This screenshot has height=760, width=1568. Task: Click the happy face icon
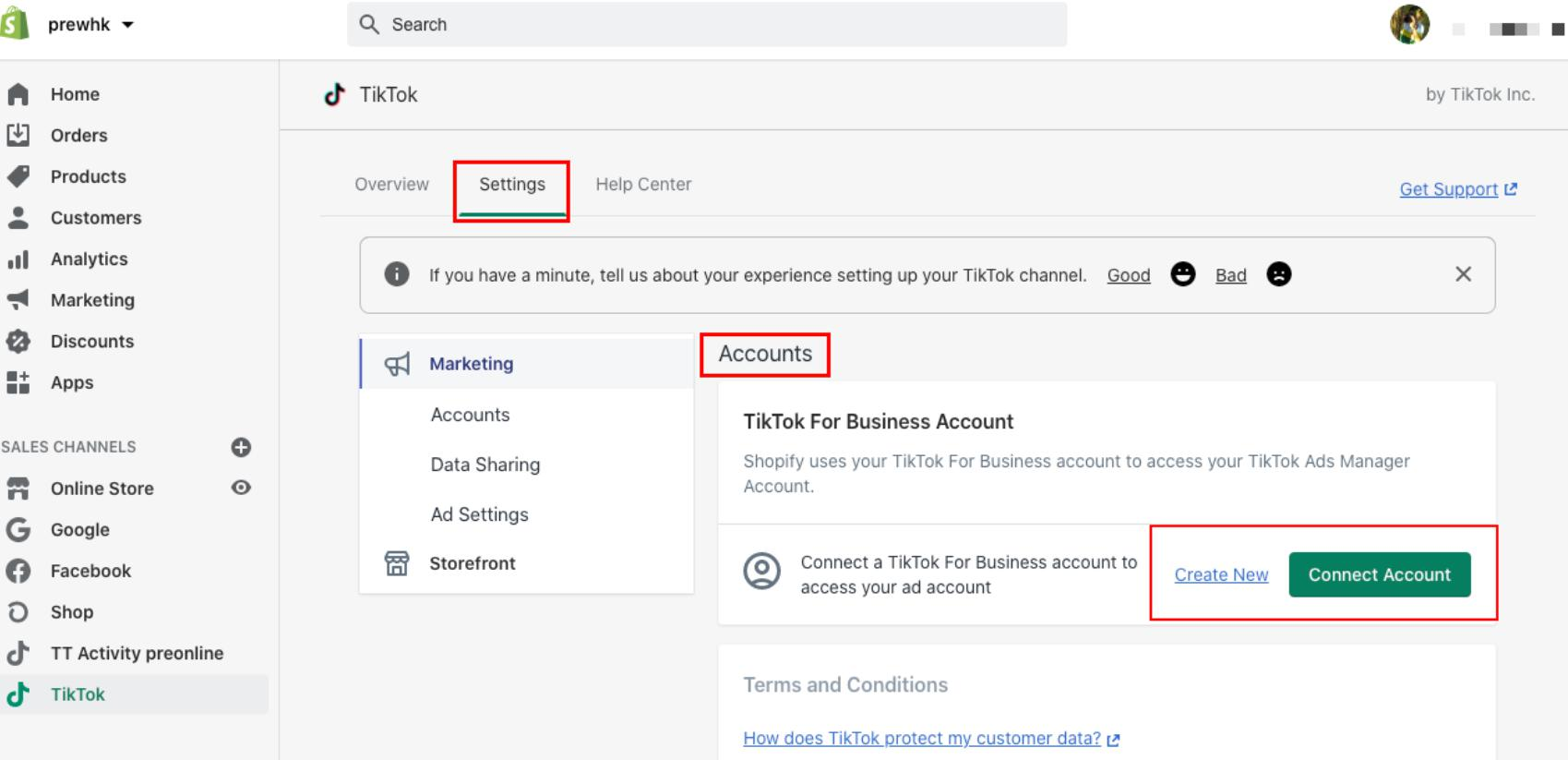coord(1182,274)
